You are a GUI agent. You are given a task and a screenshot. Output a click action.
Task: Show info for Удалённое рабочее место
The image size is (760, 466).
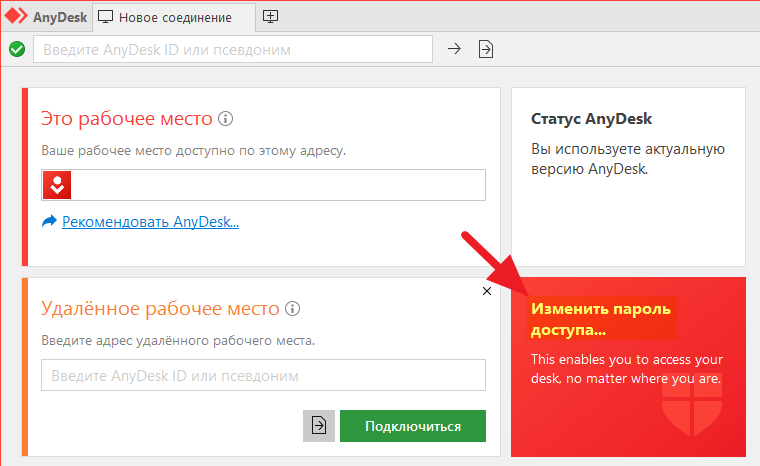click(x=292, y=308)
